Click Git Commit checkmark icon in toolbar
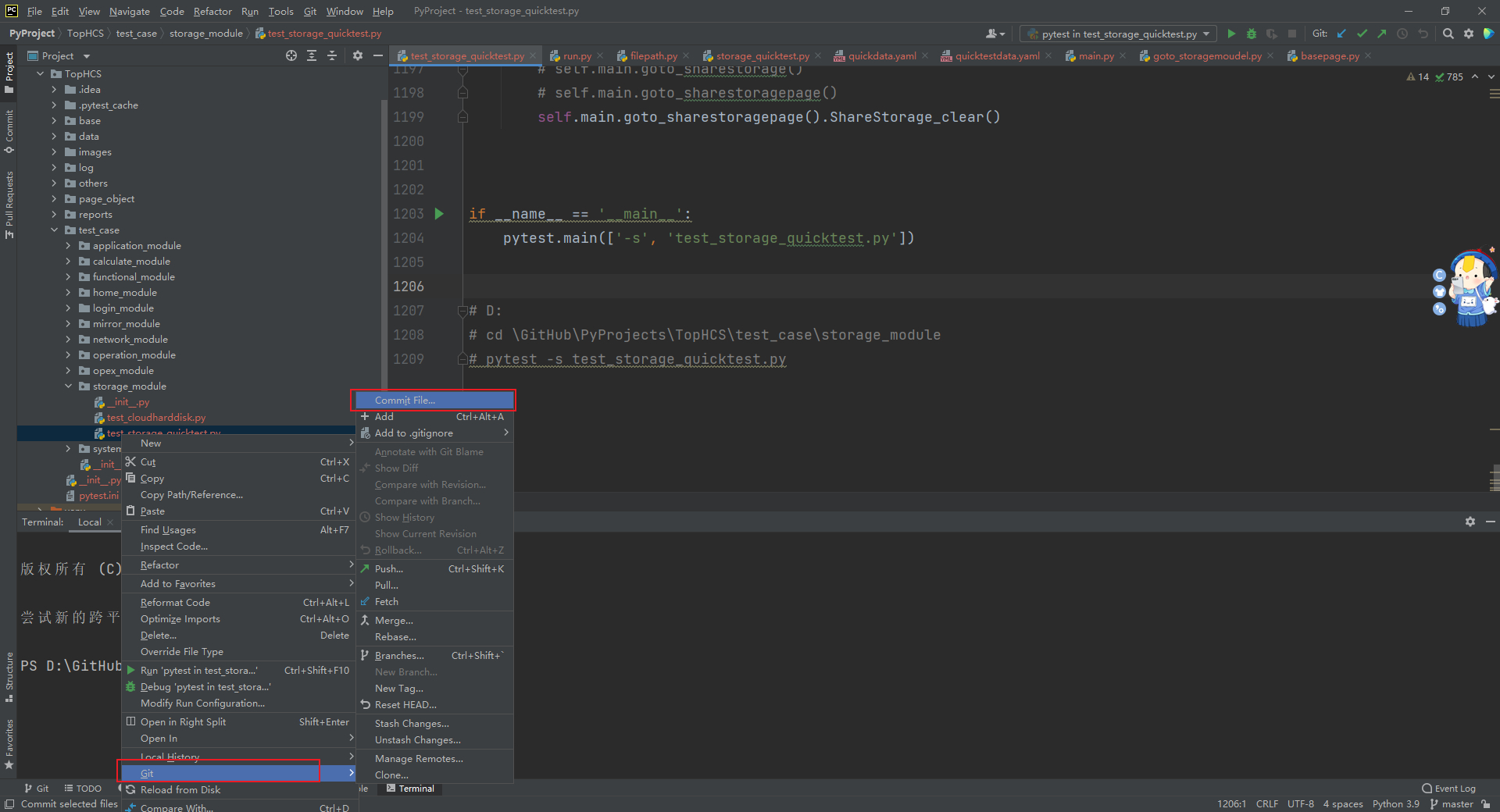The height and width of the screenshot is (812, 1500). point(1362,34)
